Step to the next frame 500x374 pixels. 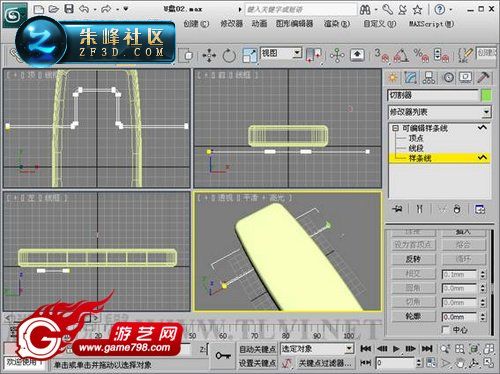pyautogui.click(x=411, y=349)
